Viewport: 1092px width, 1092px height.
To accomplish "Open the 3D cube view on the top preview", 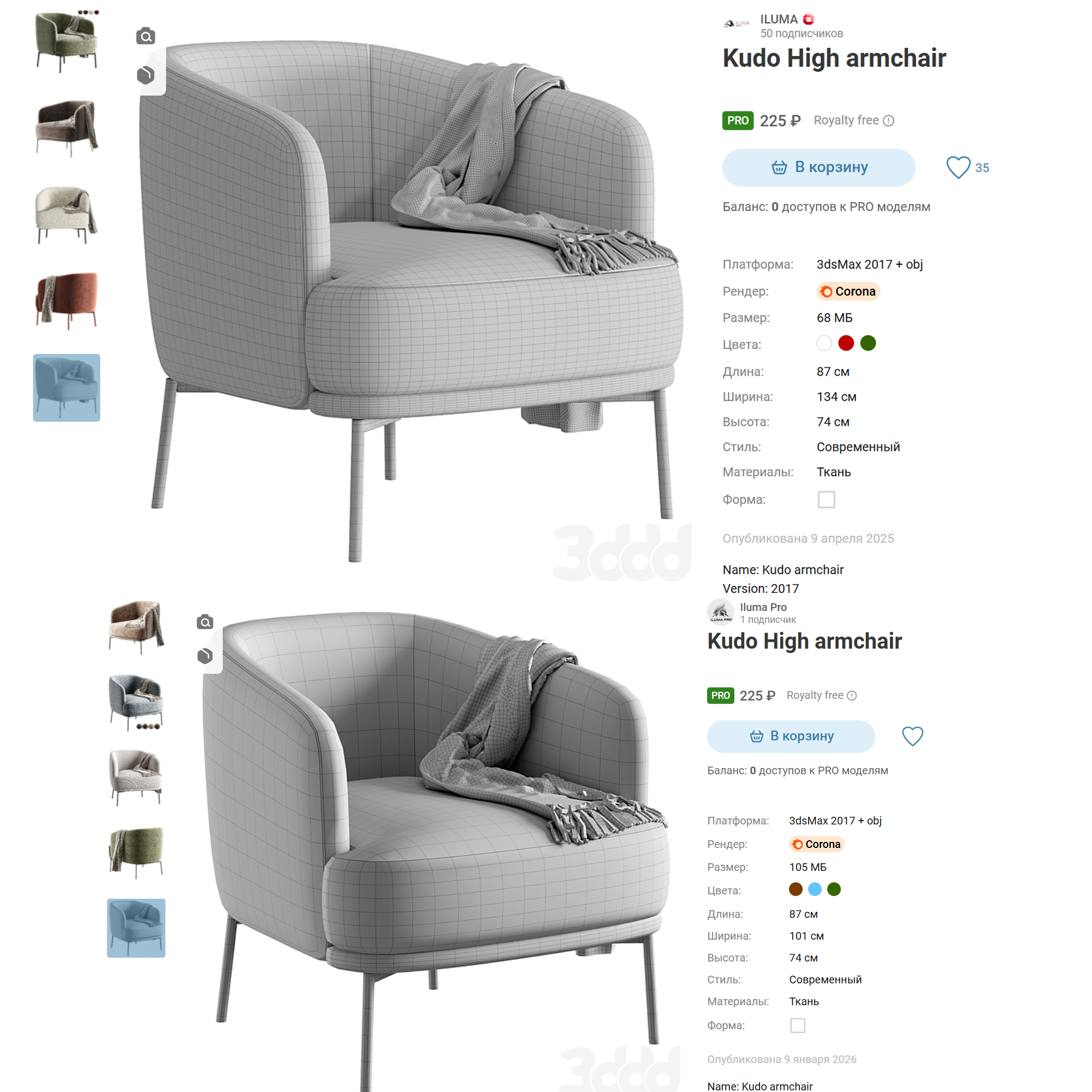I will pyautogui.click(x=146, y=75).
